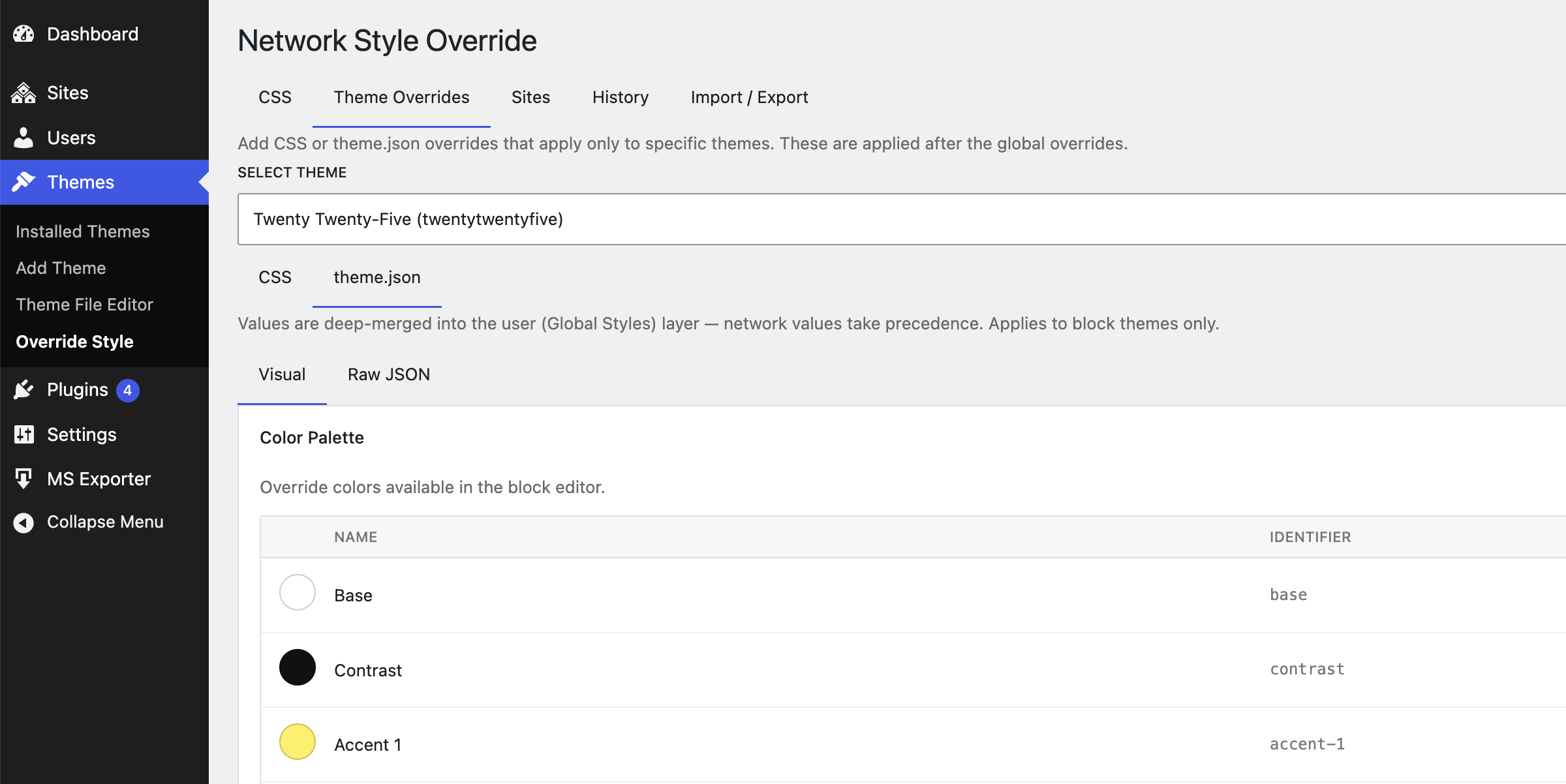
Task: Open the Theme File Editor link
Action: (x=84, y=305)
